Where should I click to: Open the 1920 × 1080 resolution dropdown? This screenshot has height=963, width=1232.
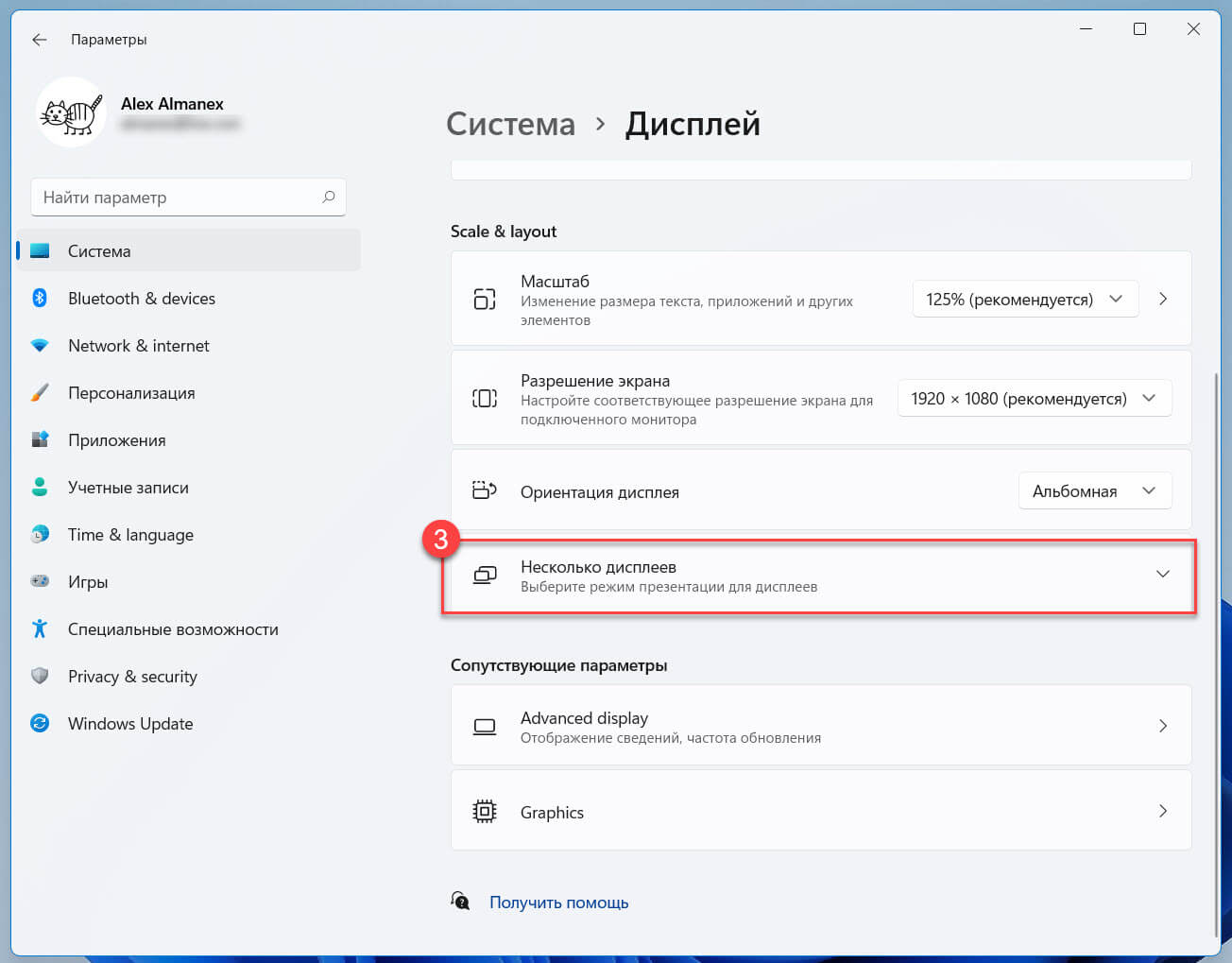pyautogui.click(x=1035, y=399)
